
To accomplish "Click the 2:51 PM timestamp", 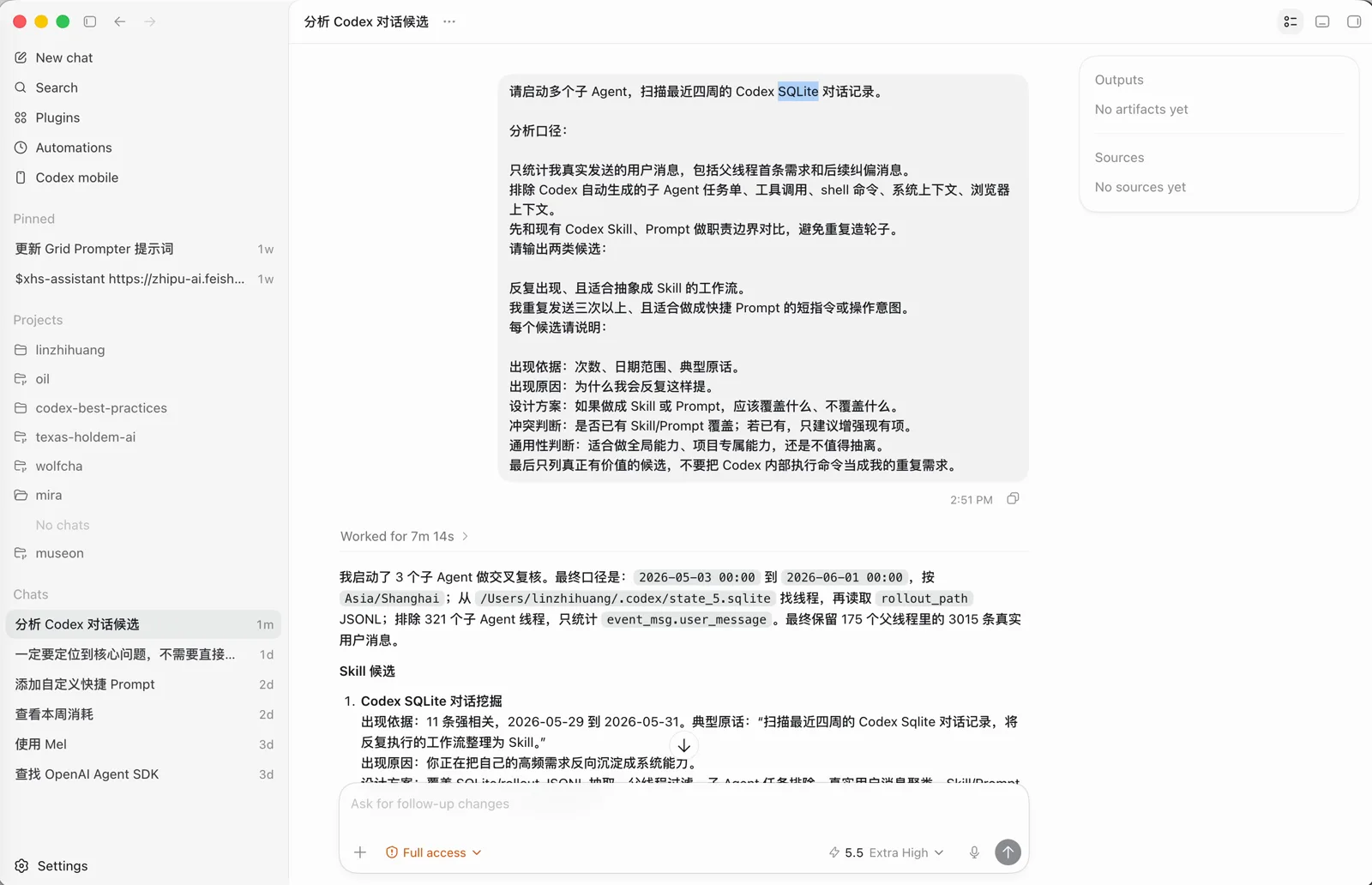I will (x=972, y=500).
